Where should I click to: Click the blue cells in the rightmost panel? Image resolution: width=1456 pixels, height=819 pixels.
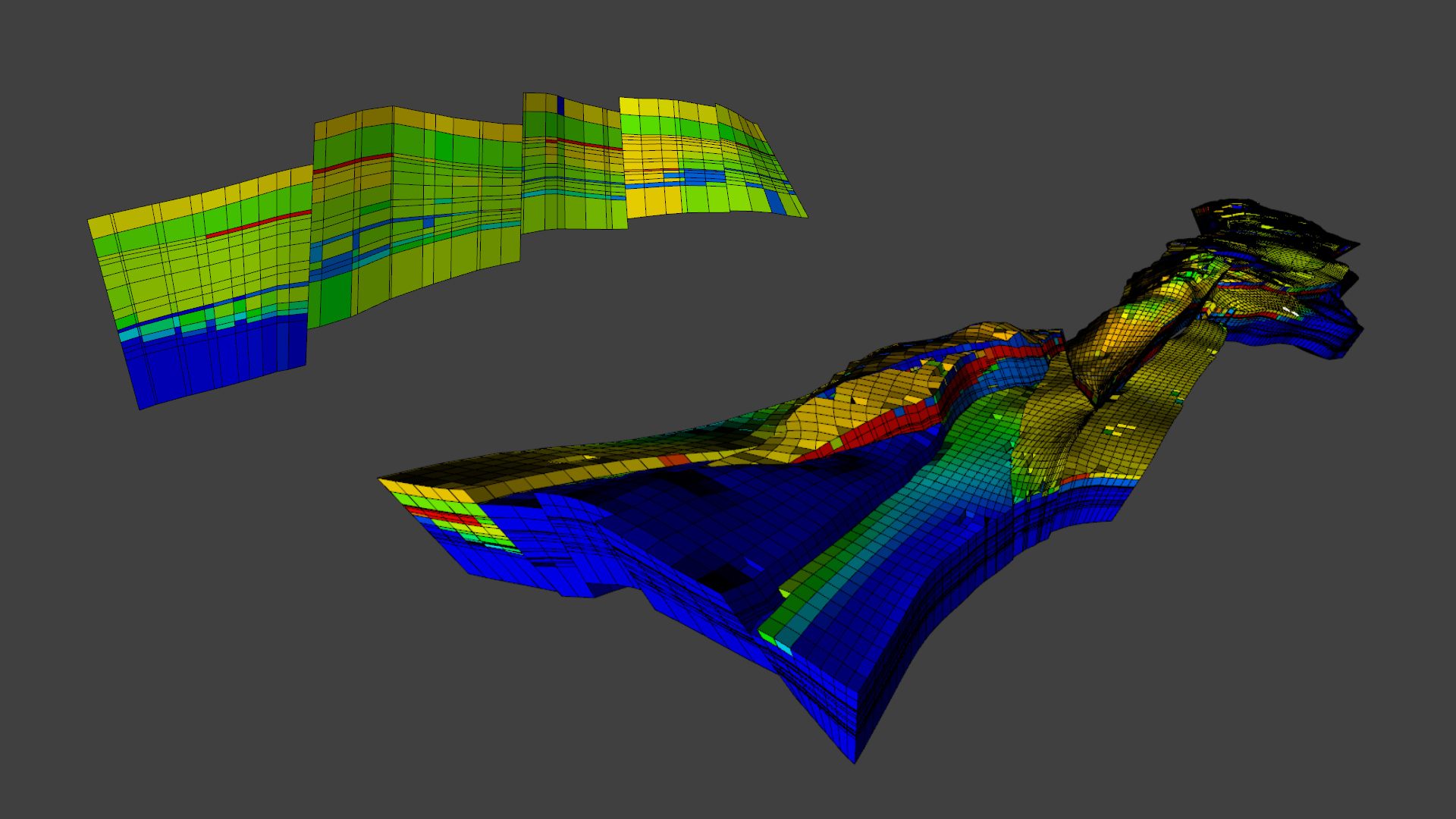click(694, 177)
